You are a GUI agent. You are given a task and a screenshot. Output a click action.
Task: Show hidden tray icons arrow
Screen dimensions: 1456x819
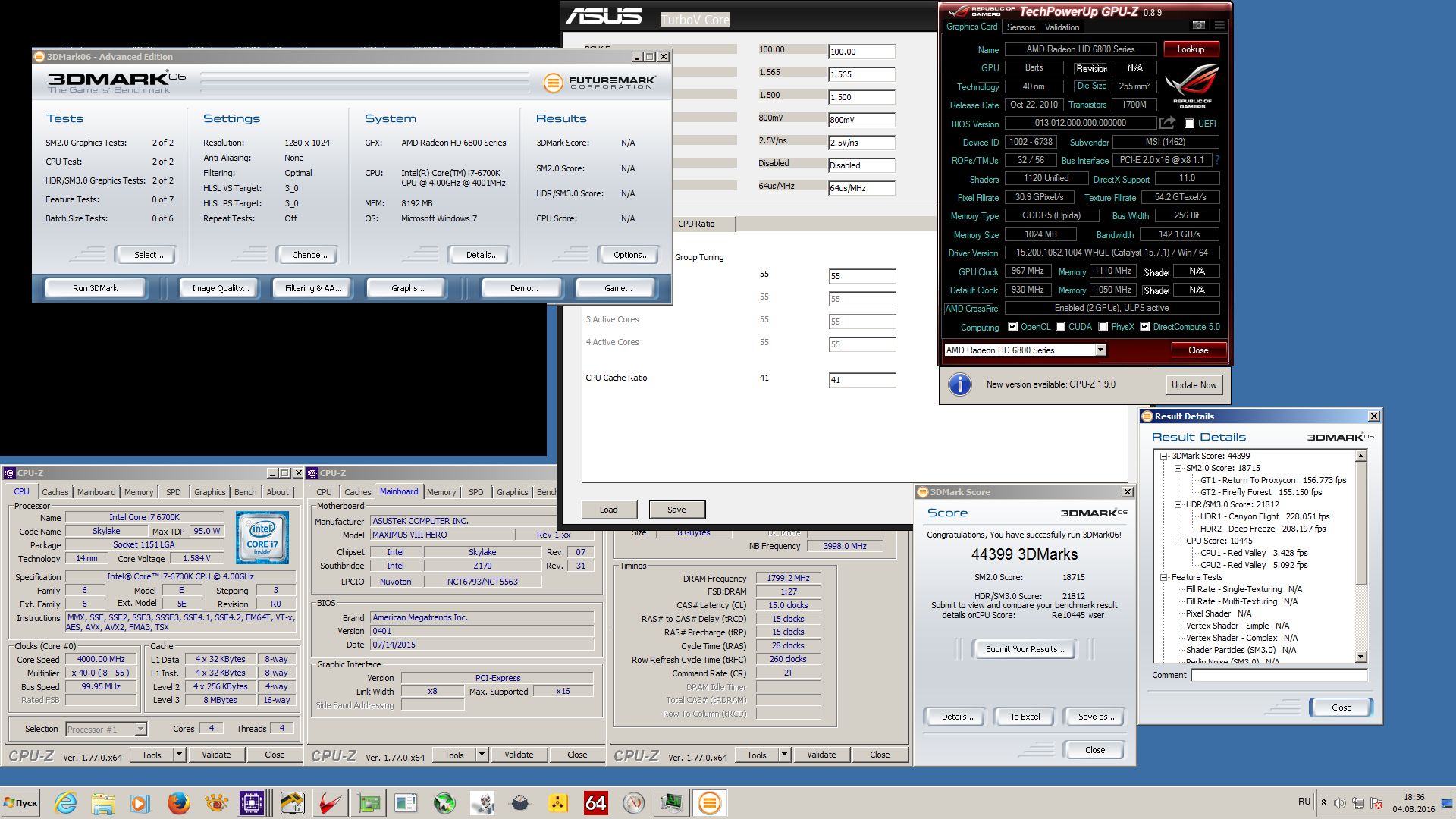1323,802
